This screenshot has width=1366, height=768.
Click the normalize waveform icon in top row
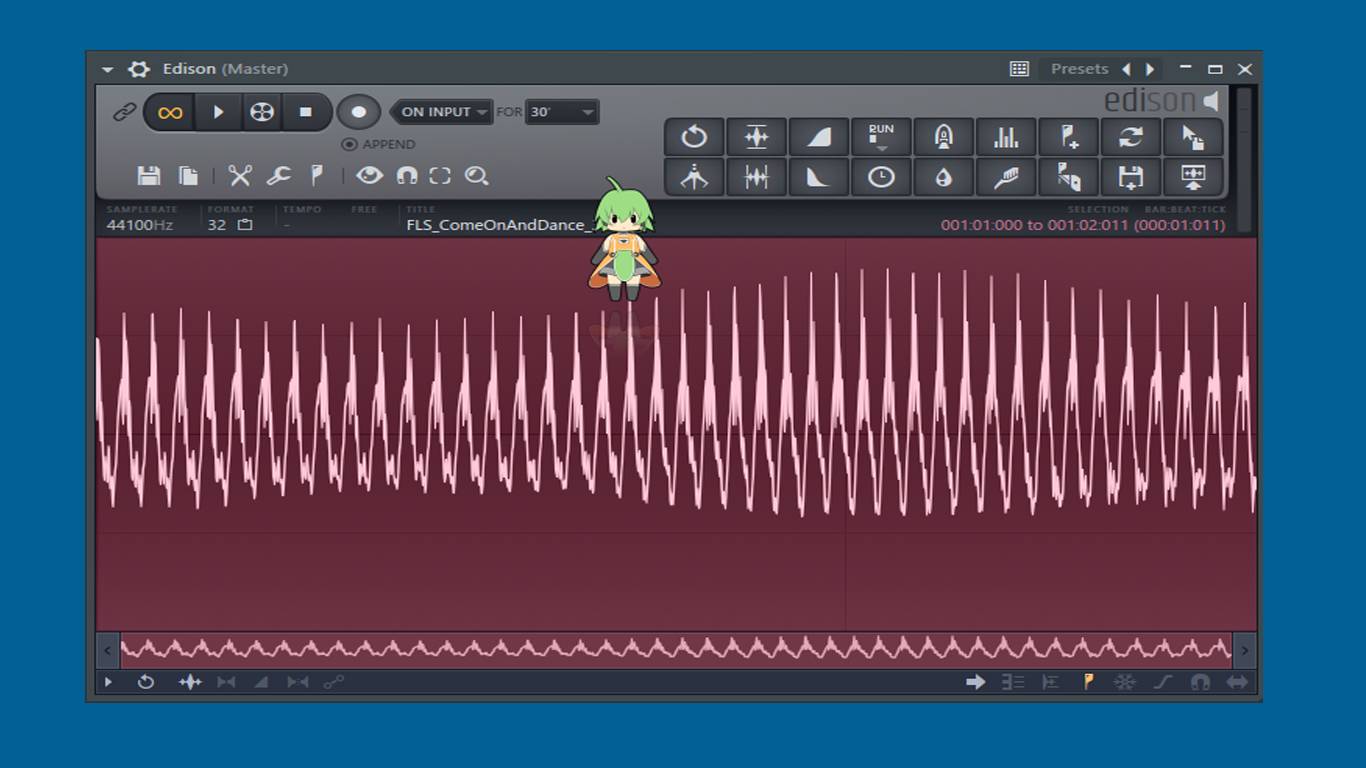point(756,137)
